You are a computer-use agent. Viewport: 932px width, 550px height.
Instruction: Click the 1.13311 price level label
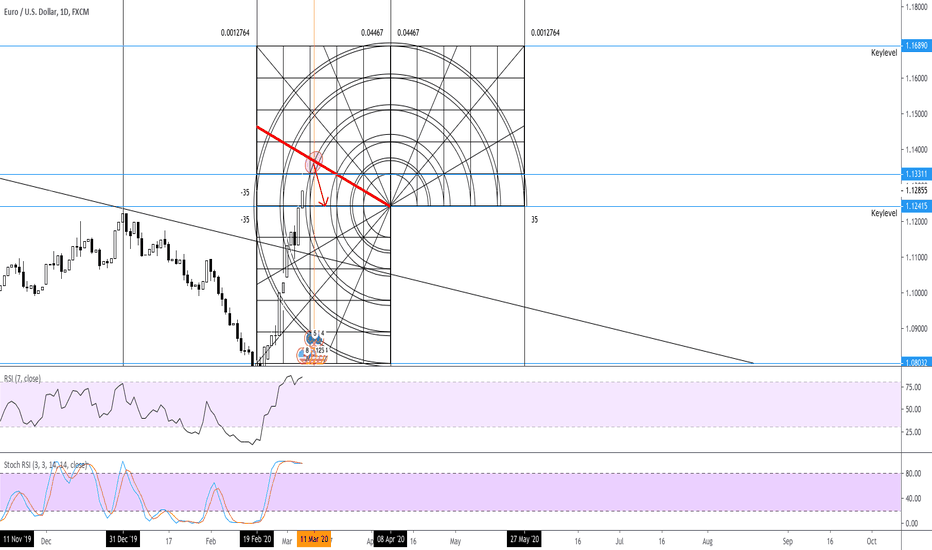point(917,174)
